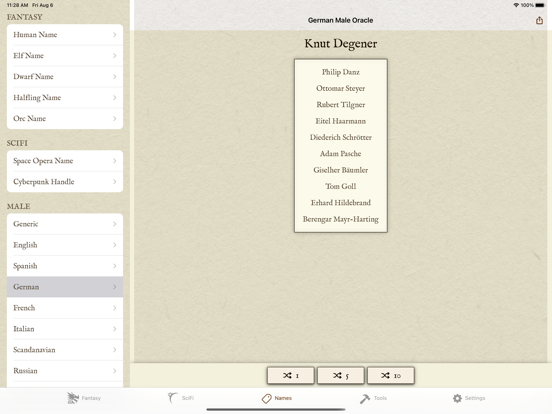
Task: Tap shuffle icon on the 10 button
Action: 385,376
